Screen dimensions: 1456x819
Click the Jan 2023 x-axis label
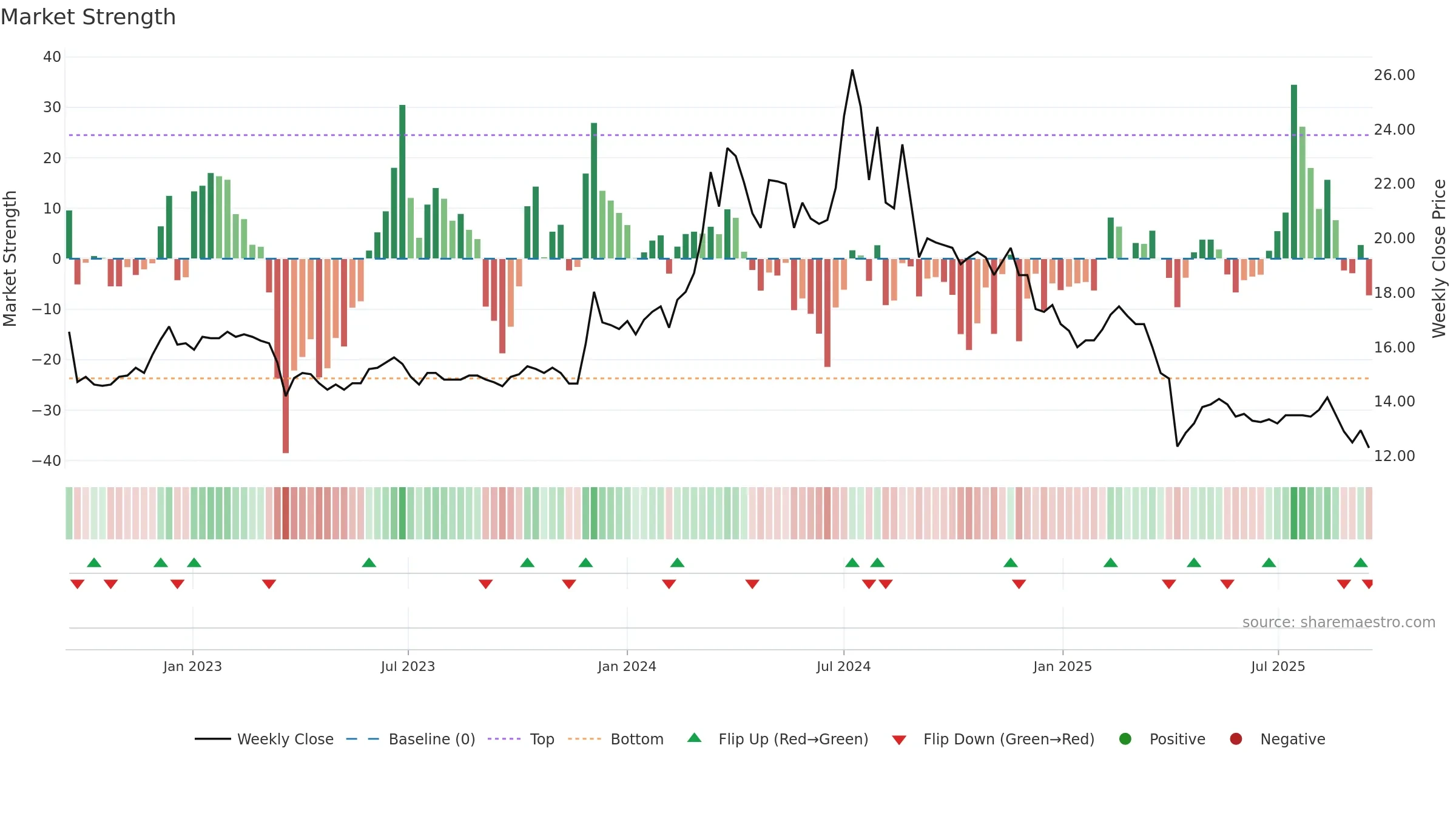pyautogui.click(x=192, y=666)
